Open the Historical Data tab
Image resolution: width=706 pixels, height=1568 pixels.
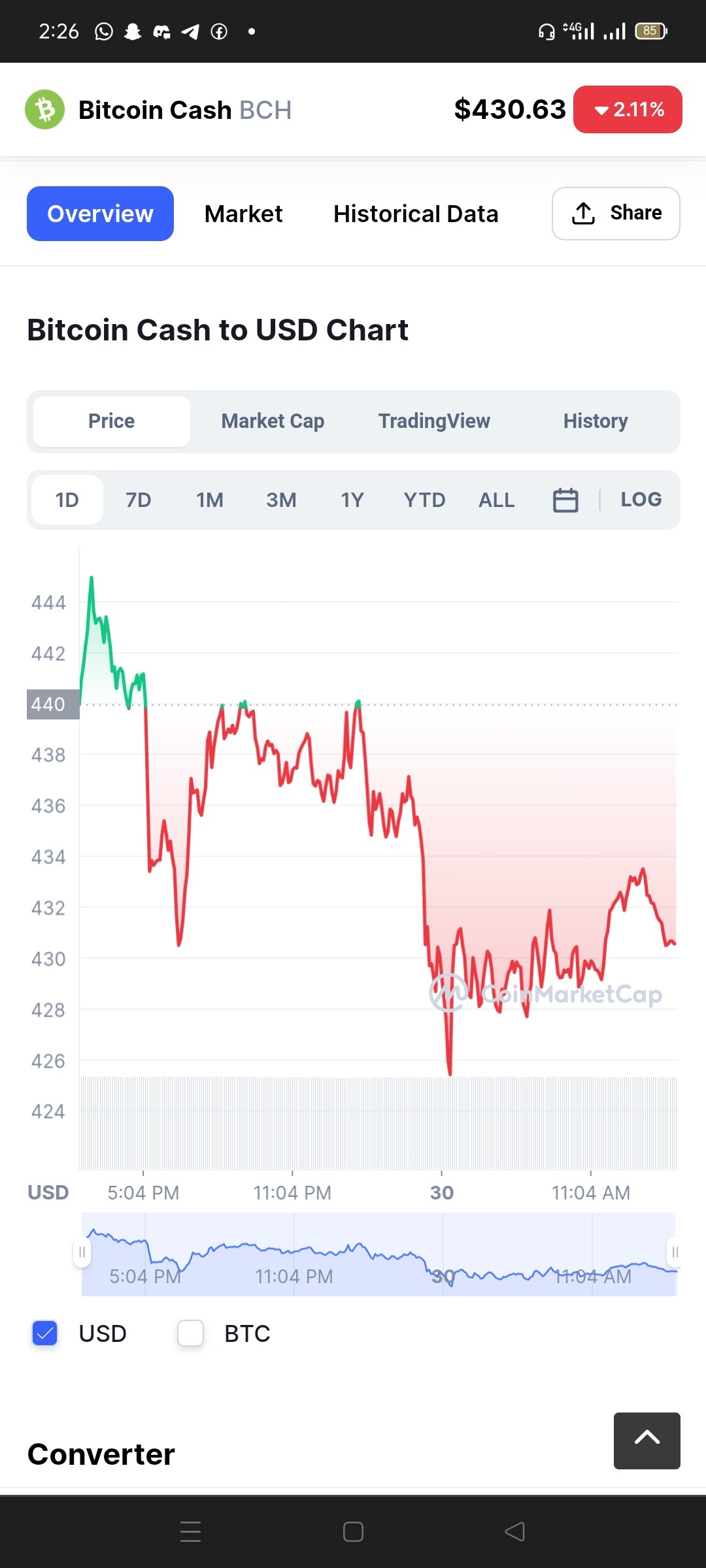coord(416,214)
